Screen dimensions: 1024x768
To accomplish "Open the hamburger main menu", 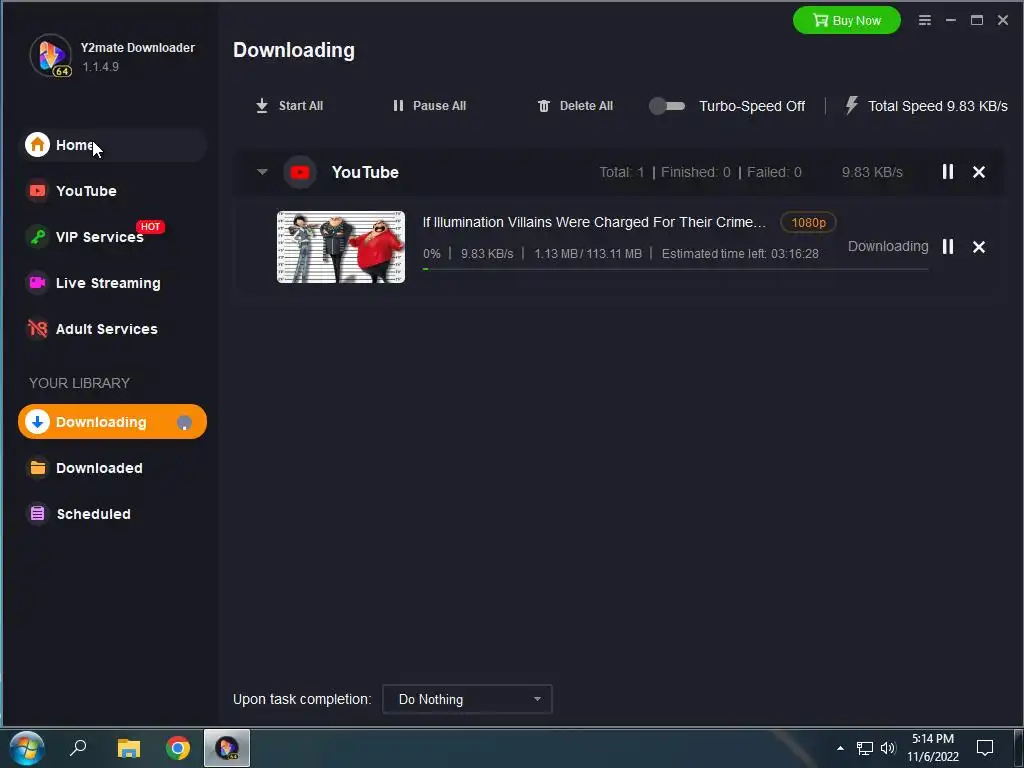I will [925, 20].
